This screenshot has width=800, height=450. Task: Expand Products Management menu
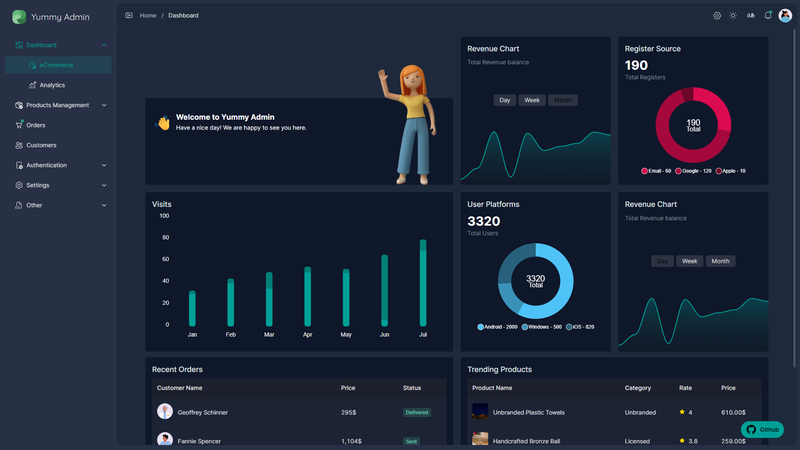58,105
